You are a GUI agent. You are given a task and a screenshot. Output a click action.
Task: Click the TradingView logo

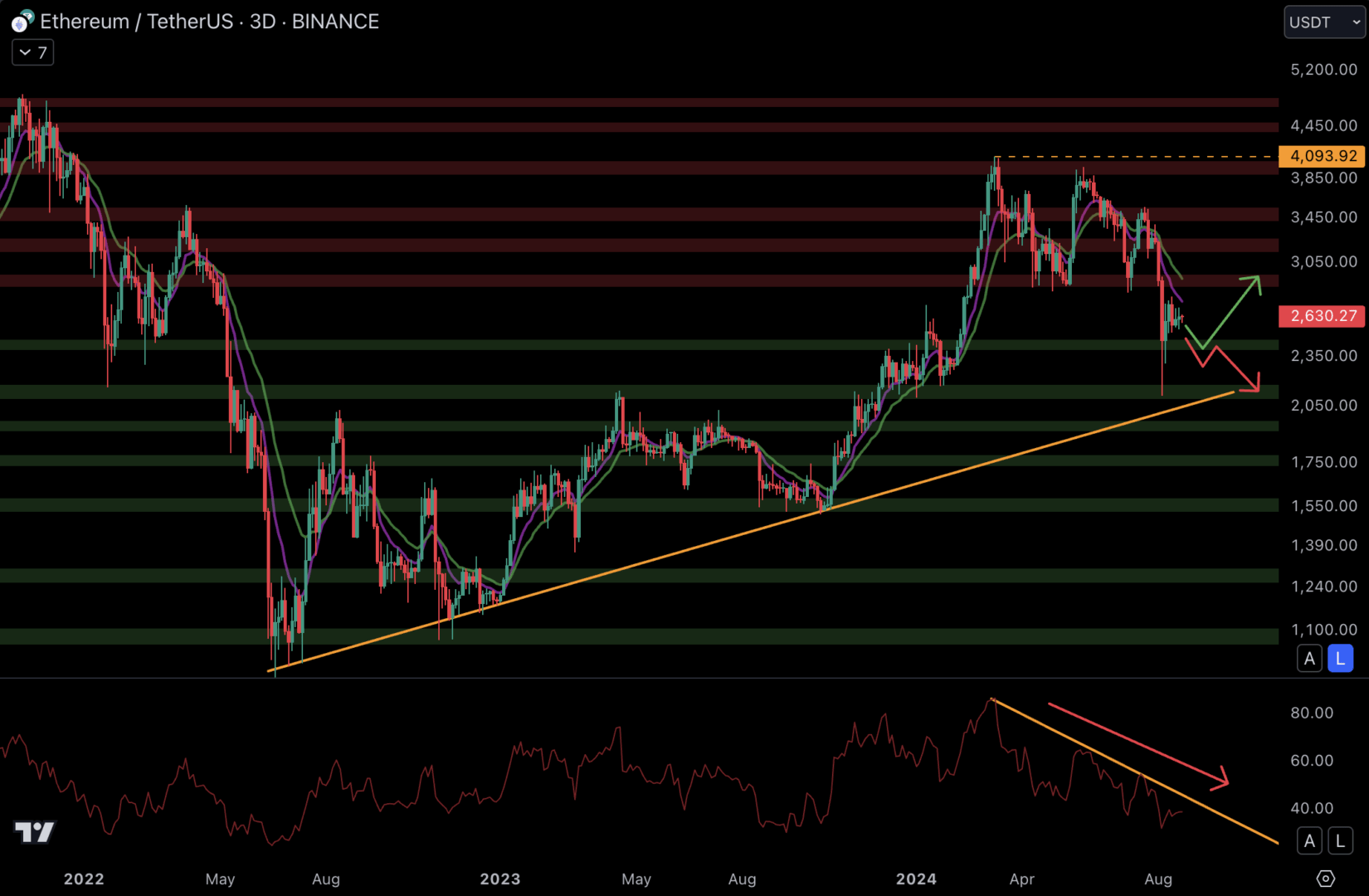point(35,831)
